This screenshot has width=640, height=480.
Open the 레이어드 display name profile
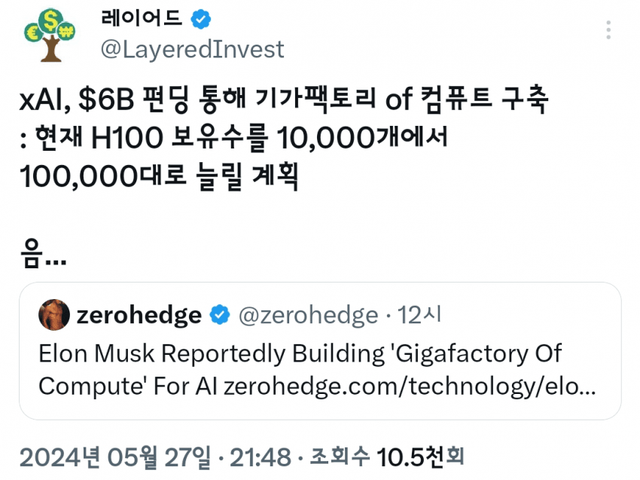coord(142,19)
